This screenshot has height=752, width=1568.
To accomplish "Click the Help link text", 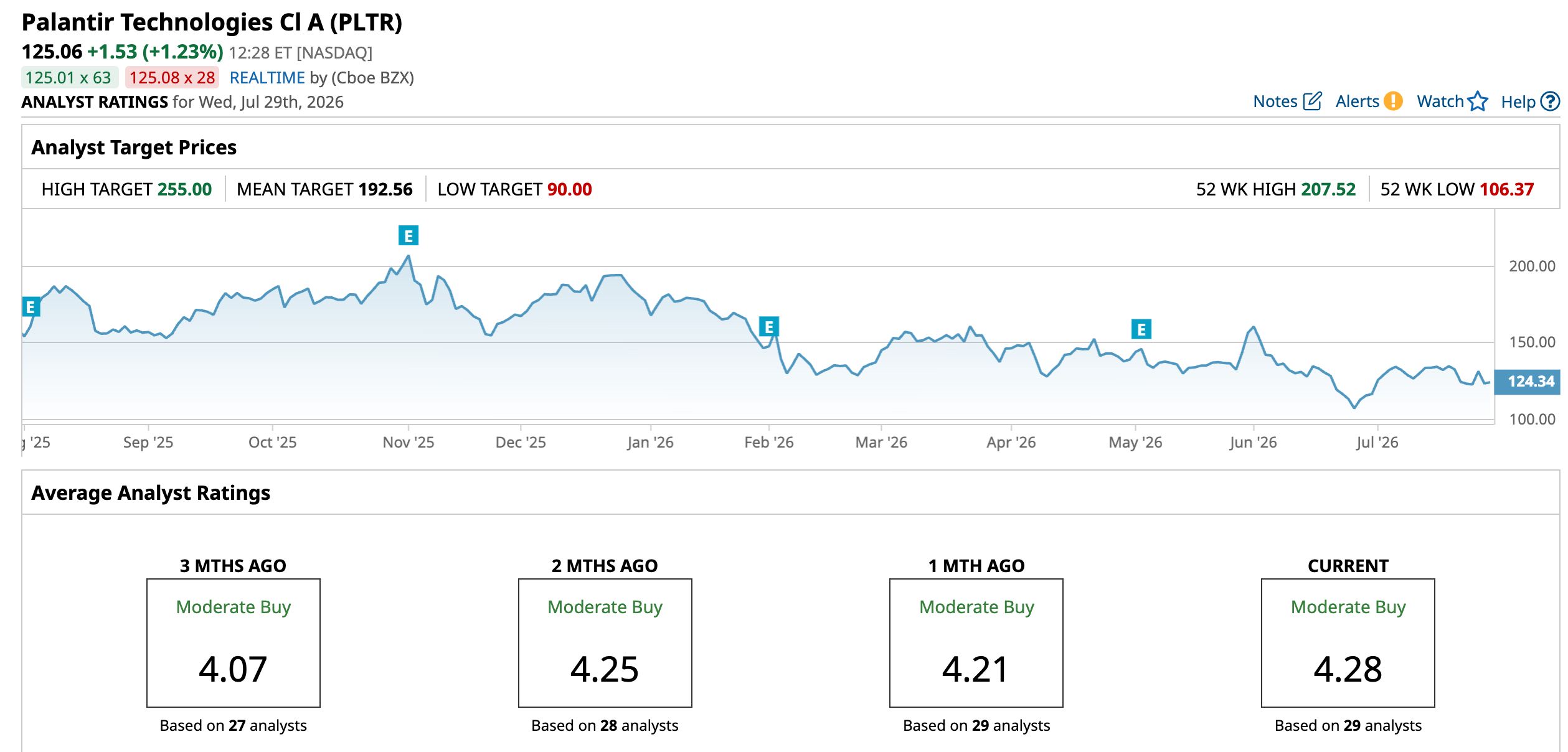I will point(1518,102).
